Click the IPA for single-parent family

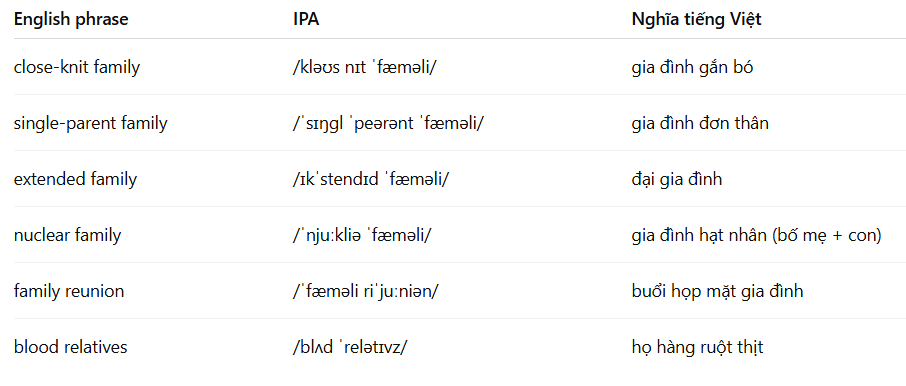tap(388, 124)
